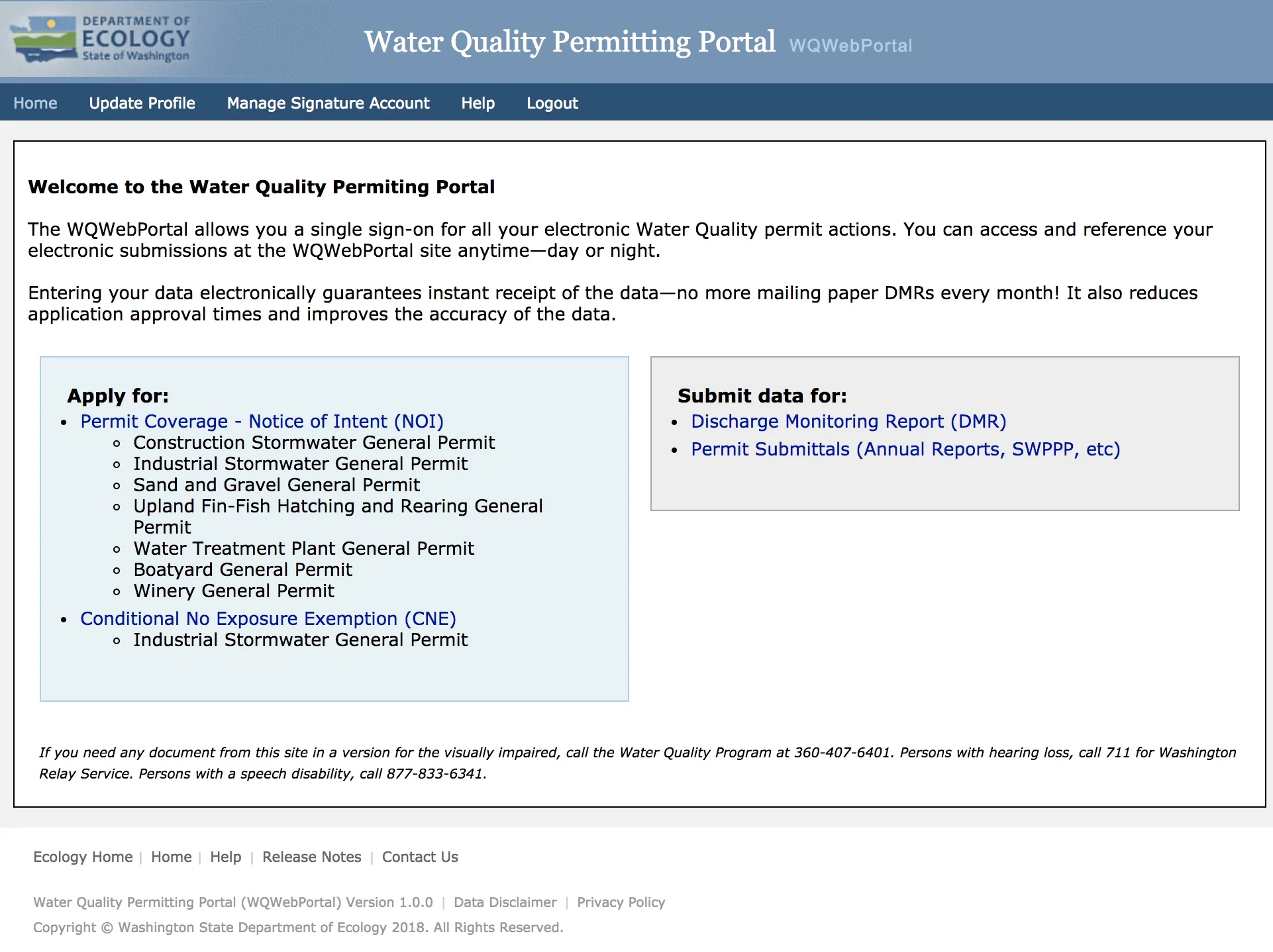
Task: Open Permit Submittals (Annual Reports, SWPPP, etc)
Action: pyautogui.click(x=905, y=450)
